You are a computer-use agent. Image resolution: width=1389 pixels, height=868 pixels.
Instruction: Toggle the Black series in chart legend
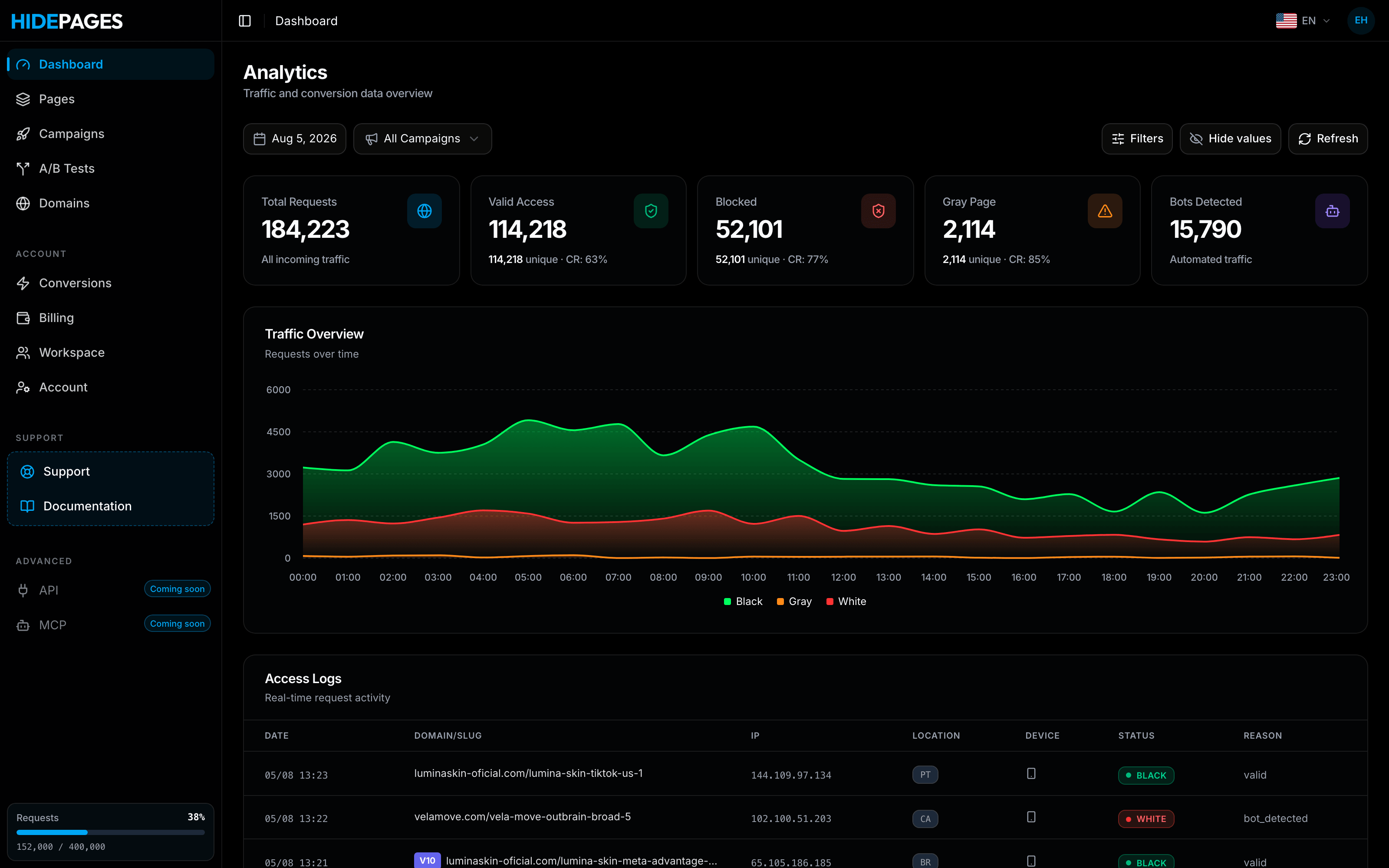click(x=743, y=602)
